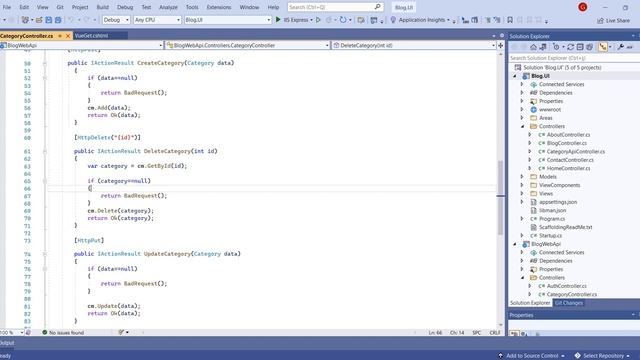
Task: Select HomeController.cs in Solution Explorer
Action: pyautogui.click(x=568, y=168)
